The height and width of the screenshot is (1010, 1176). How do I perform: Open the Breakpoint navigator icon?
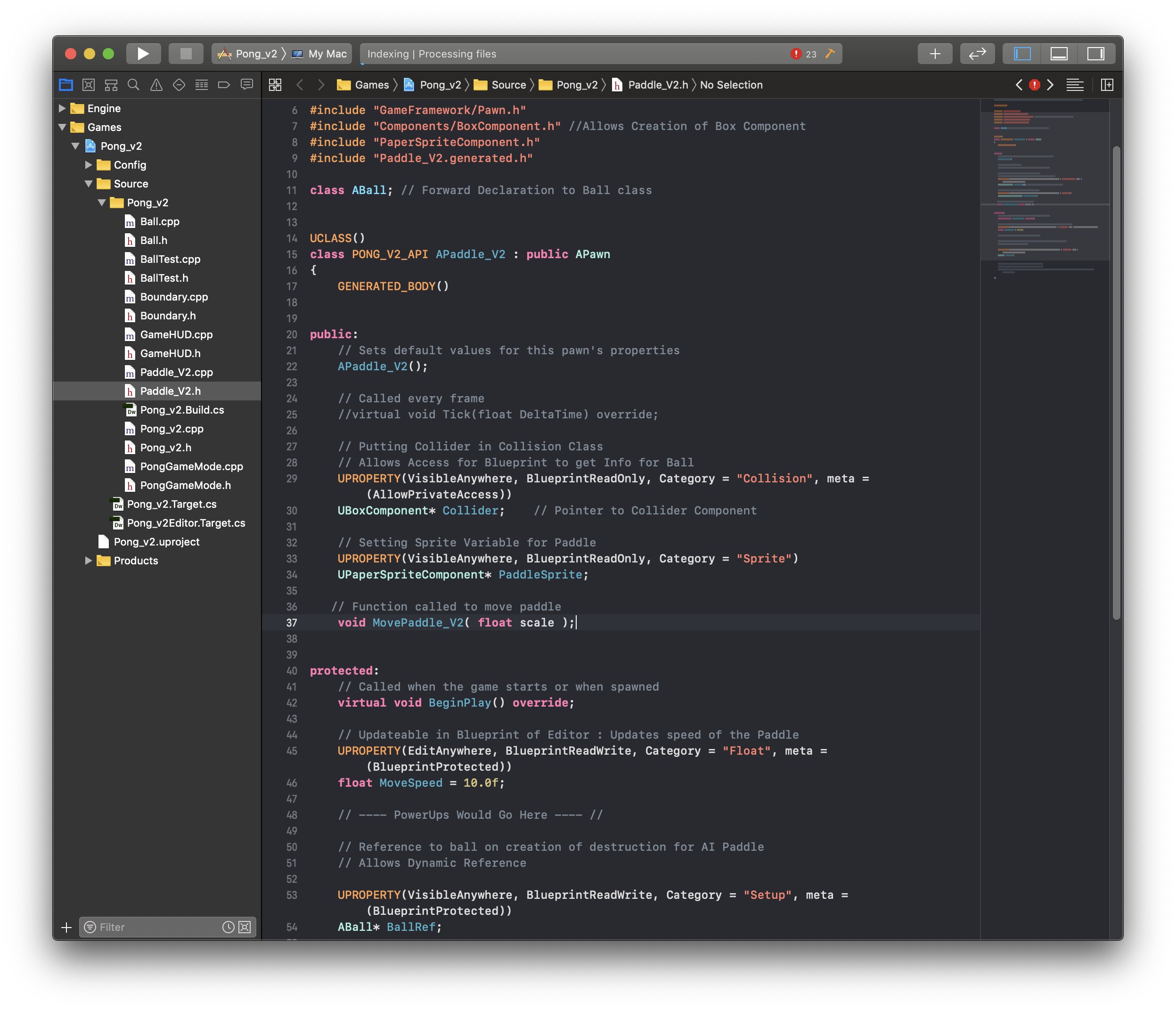click(224, 85)
